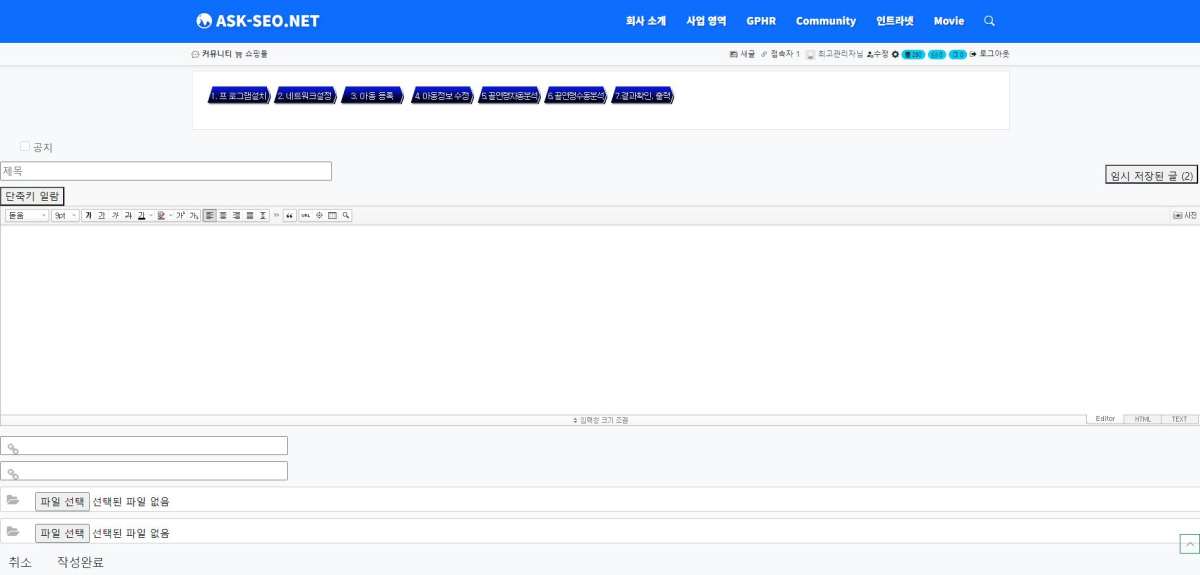
Task: Click step 2 네트워크설정 button
Action: click(305, 96)
